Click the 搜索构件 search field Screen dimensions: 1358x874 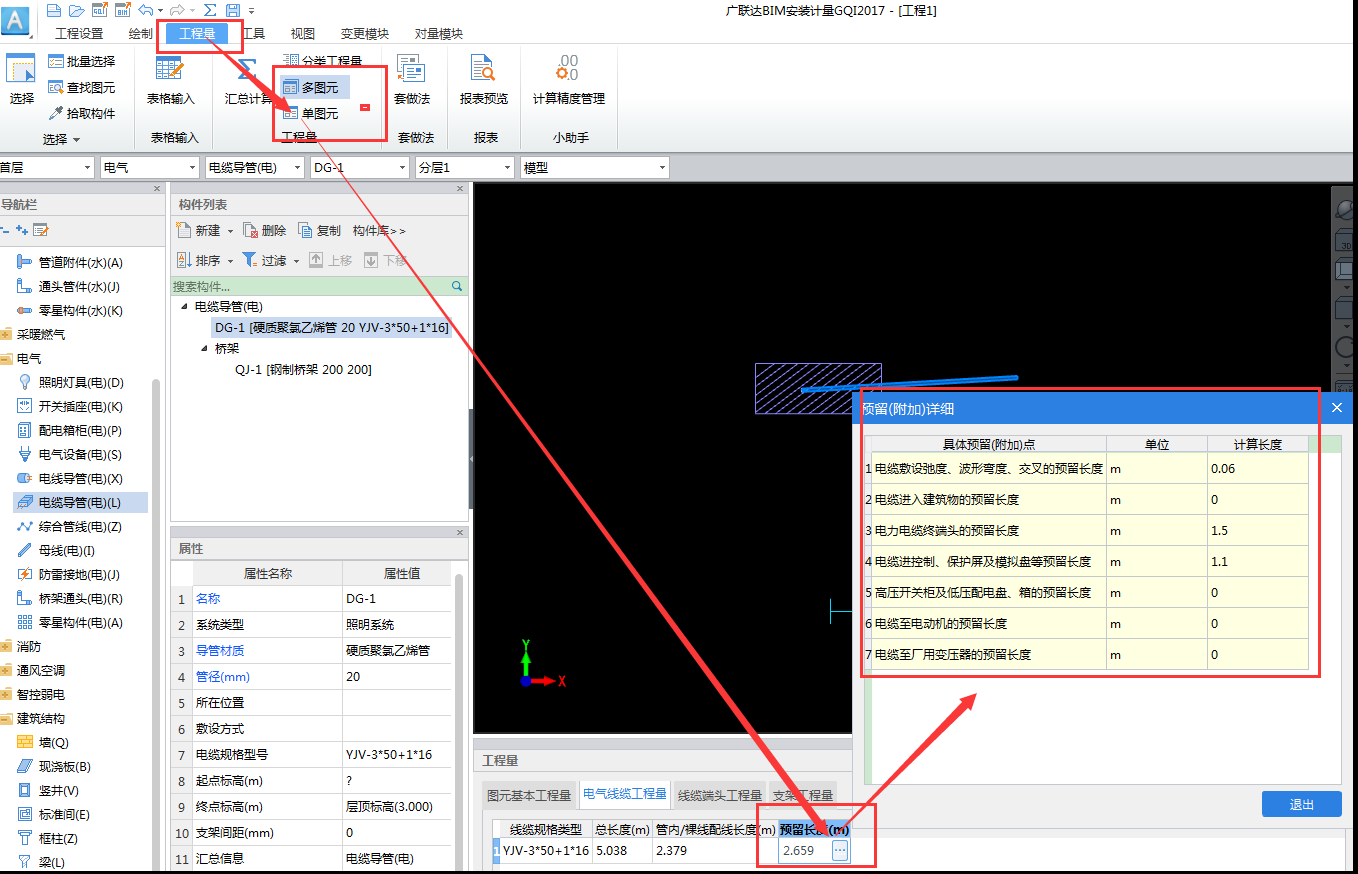(310, 286)
